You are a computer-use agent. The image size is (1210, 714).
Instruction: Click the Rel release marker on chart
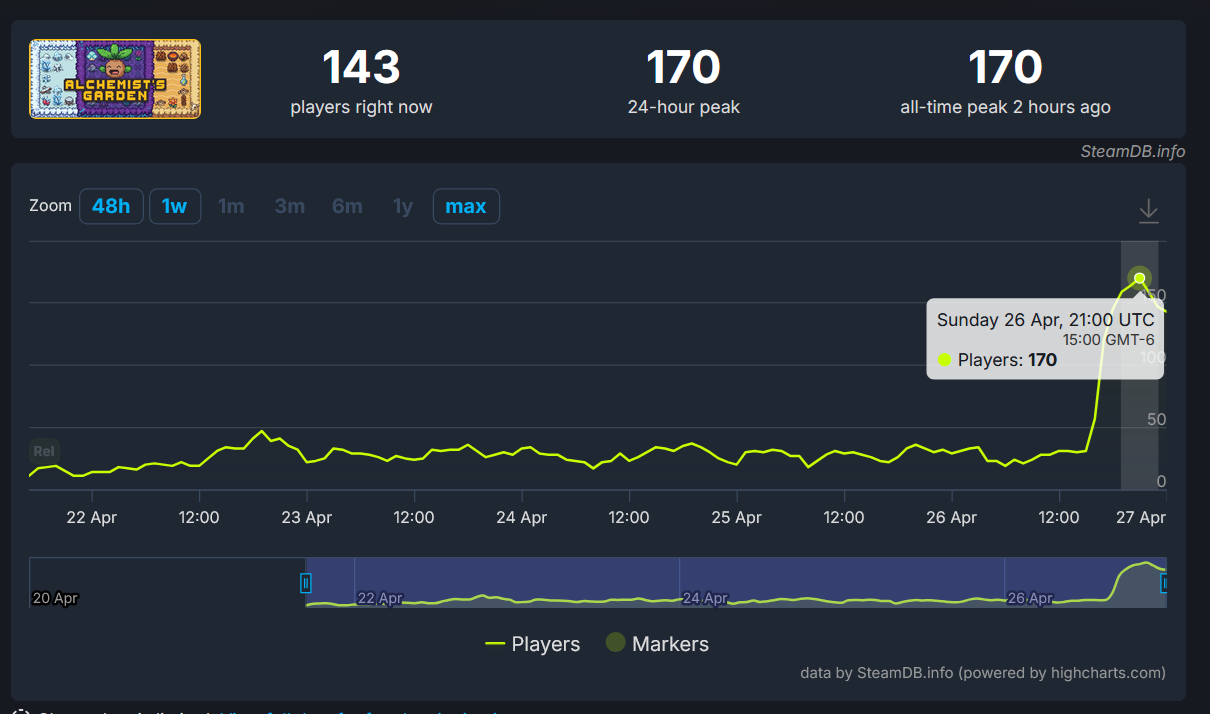(44, 451)
